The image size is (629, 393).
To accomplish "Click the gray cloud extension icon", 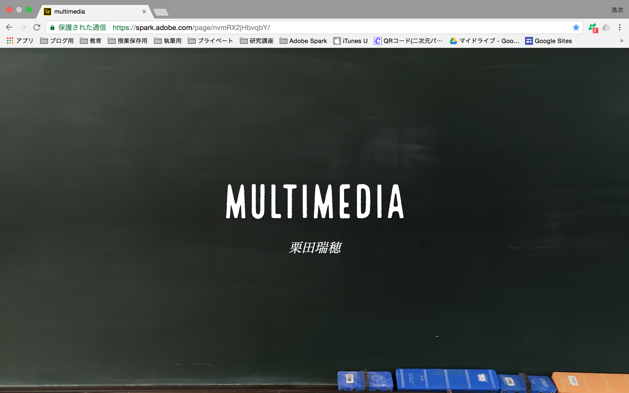I will pyautogui.click(x=606, y=27).
